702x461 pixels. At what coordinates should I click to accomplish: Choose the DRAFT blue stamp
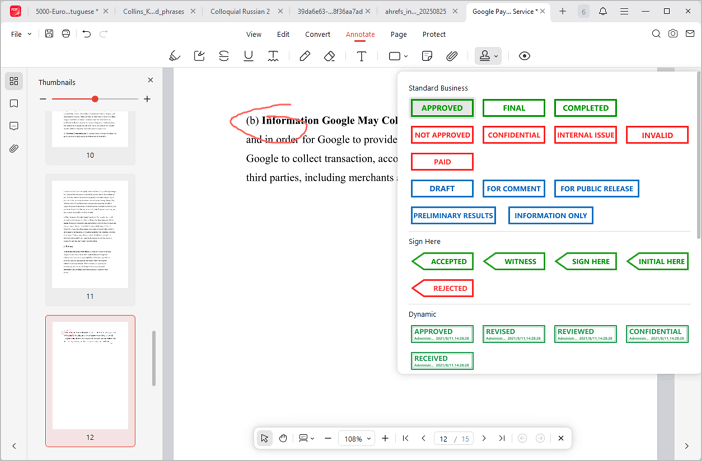(443, 188)
